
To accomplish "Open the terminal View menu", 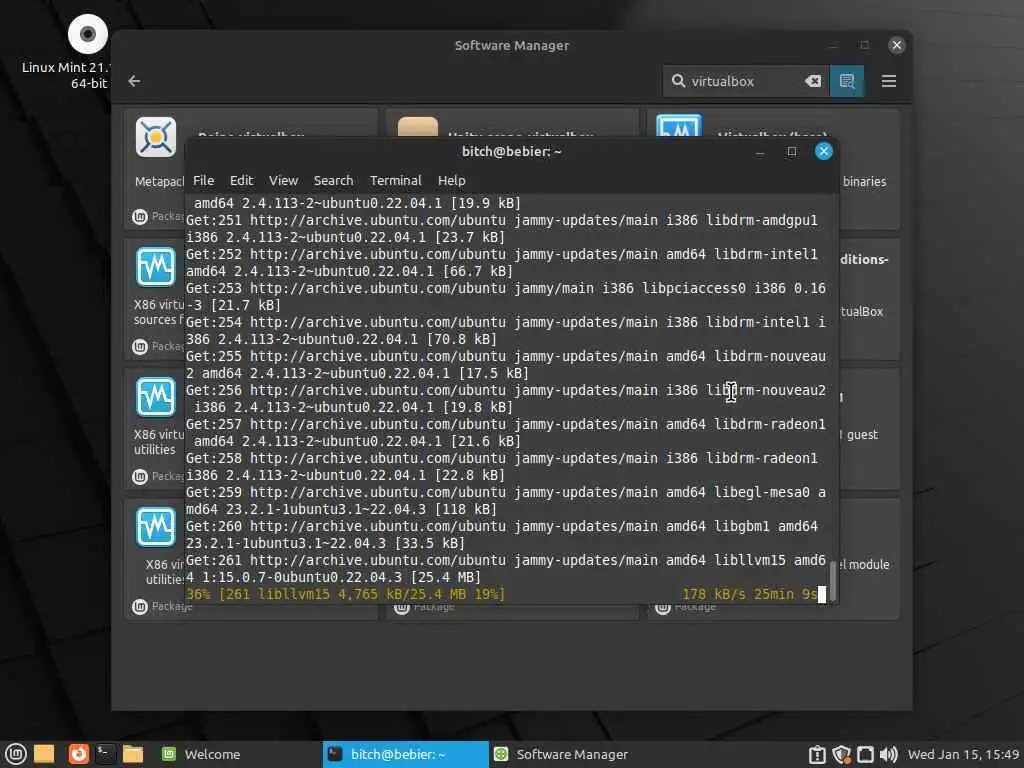I will click(283, 180).
